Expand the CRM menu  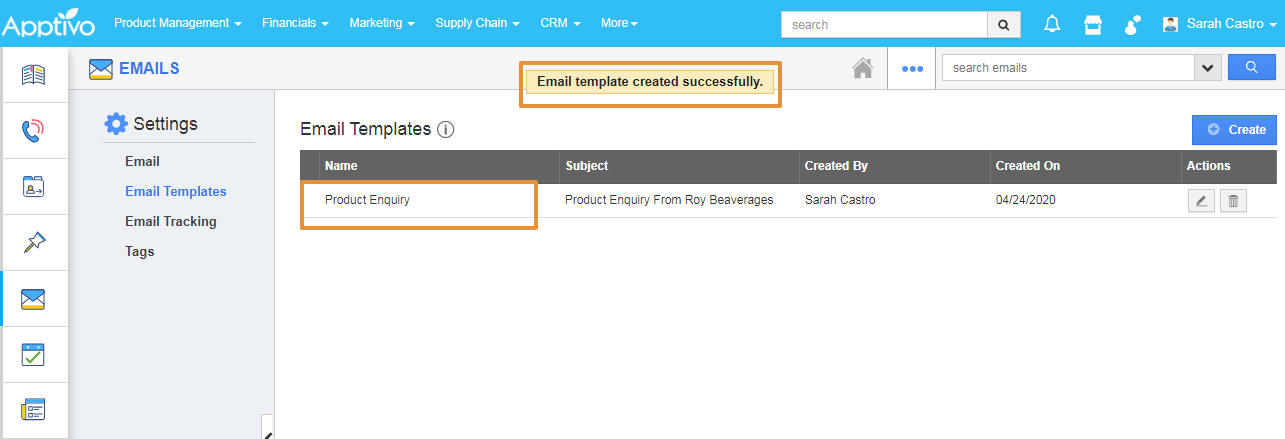[560, 23]
